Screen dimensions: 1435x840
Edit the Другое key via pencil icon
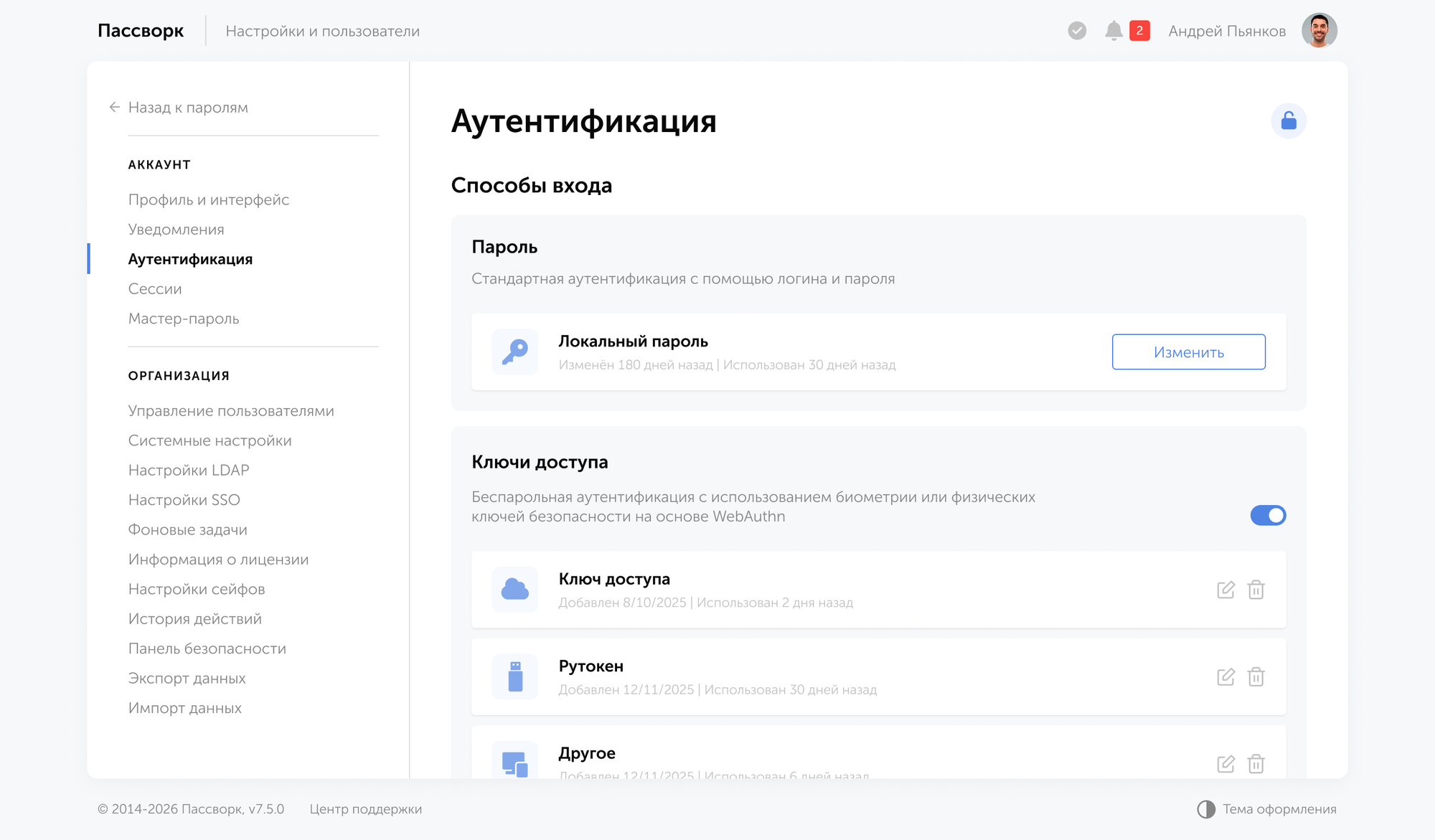pos(1226,763)
